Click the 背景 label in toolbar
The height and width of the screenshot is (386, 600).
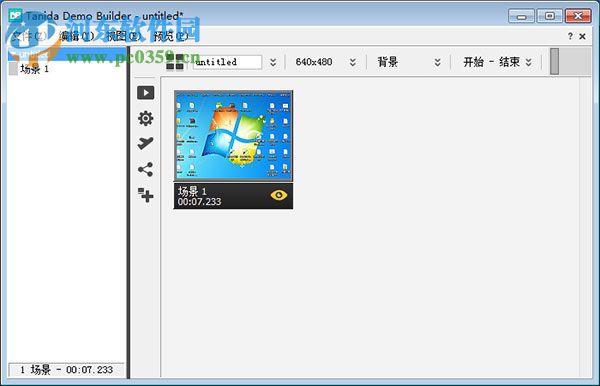(388, 62)
